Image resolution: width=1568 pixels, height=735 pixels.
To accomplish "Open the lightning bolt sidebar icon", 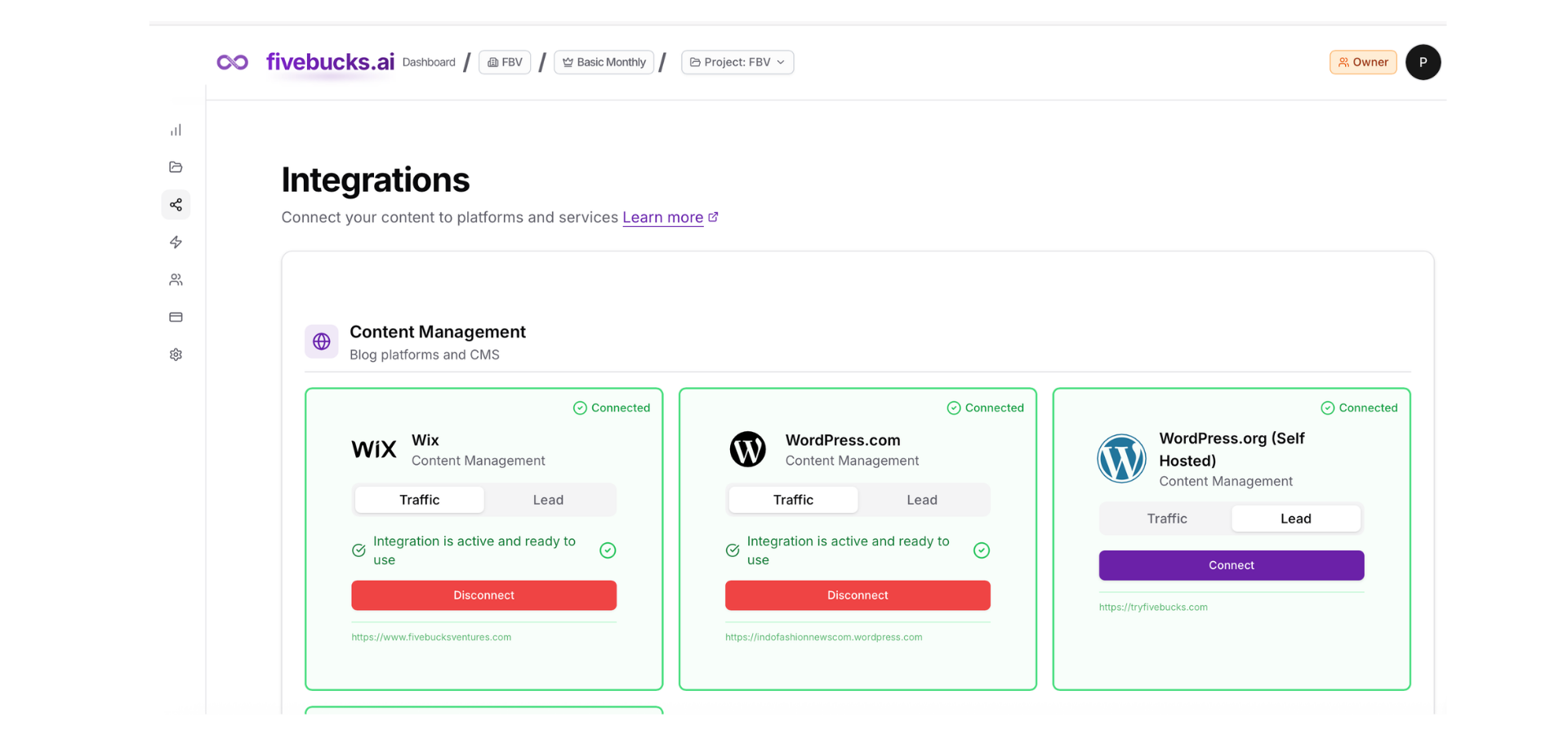I will pos(176,243).
